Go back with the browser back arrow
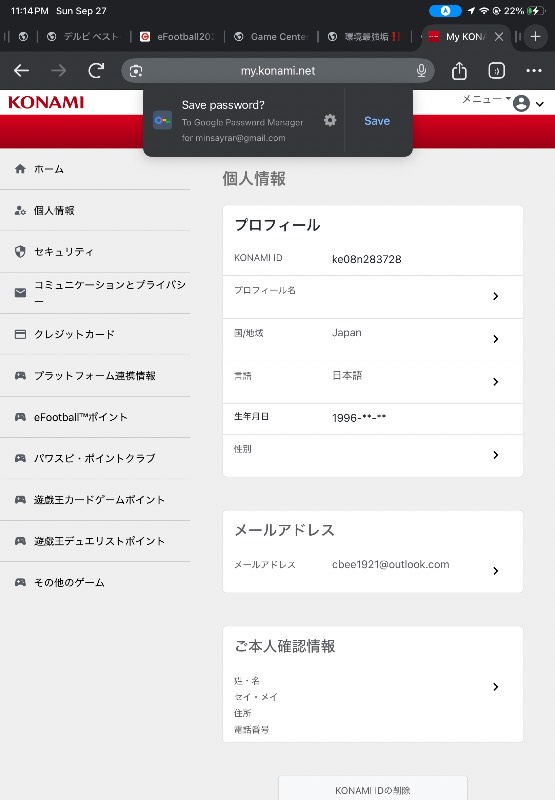 pos(21,70)
